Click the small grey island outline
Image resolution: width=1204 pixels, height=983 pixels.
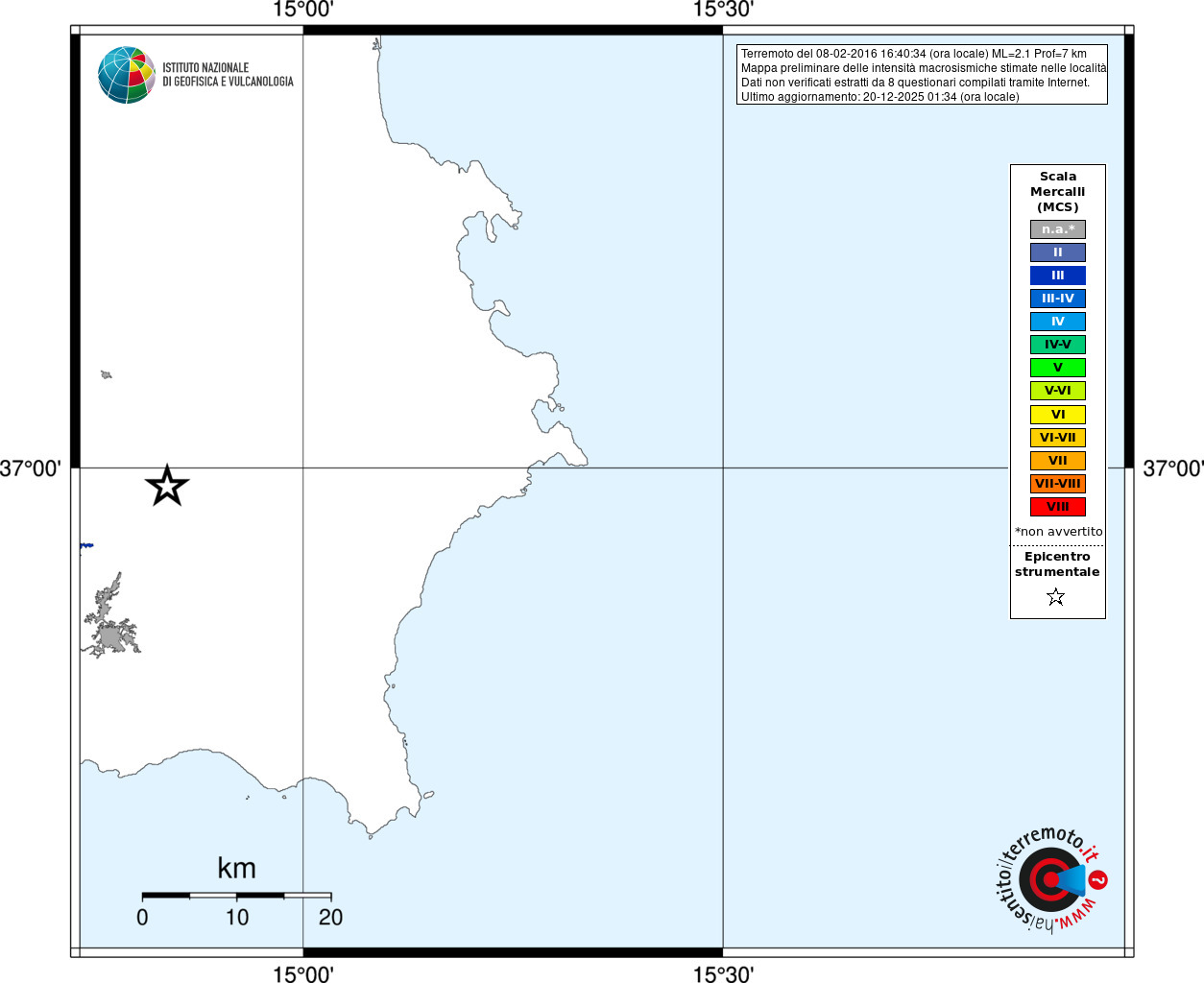107,374
